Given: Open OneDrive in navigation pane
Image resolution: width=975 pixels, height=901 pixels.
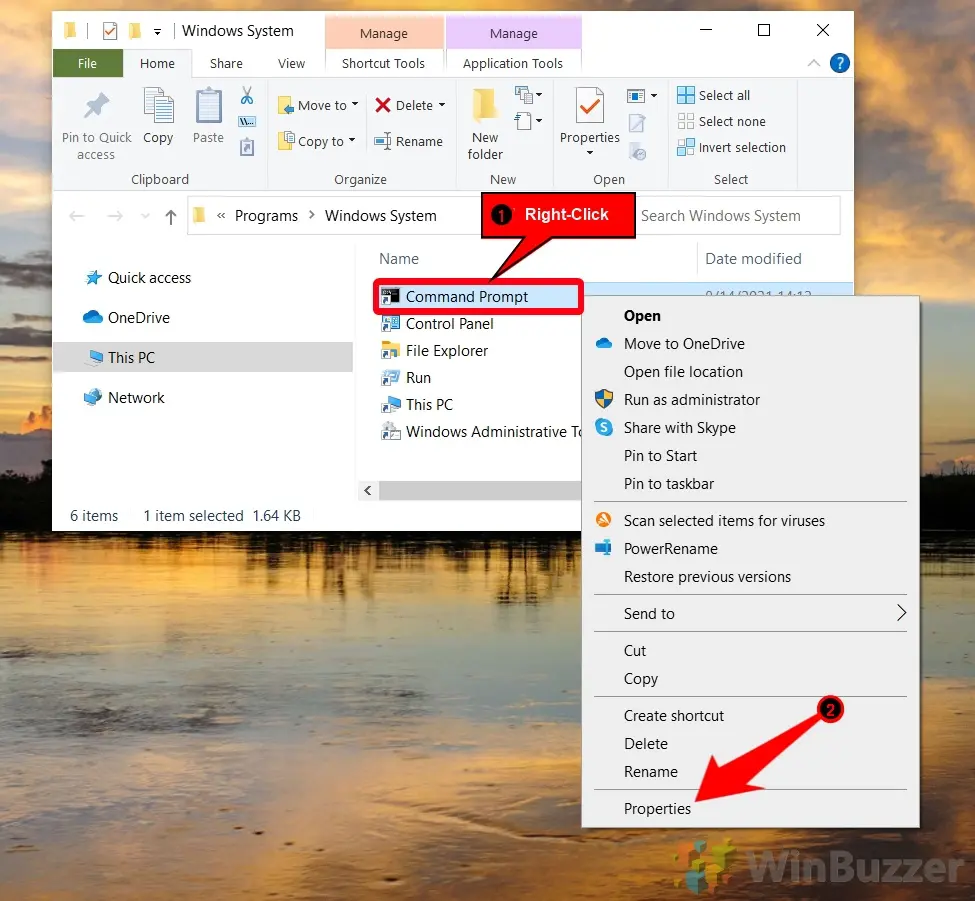Looking at the screenshot, I should click(127, 318).
